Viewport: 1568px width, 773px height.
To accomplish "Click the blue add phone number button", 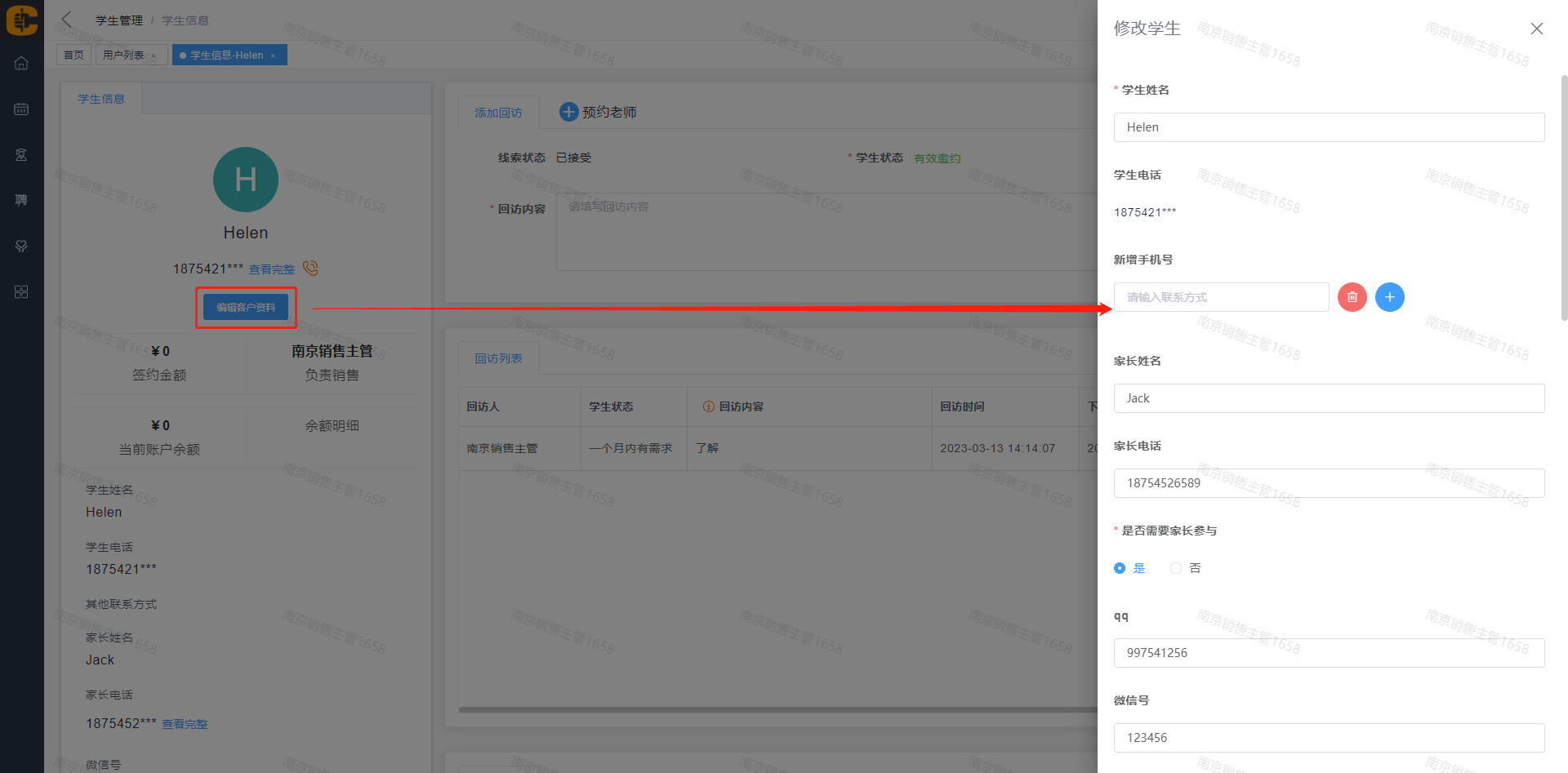I will pos(1389,297).
